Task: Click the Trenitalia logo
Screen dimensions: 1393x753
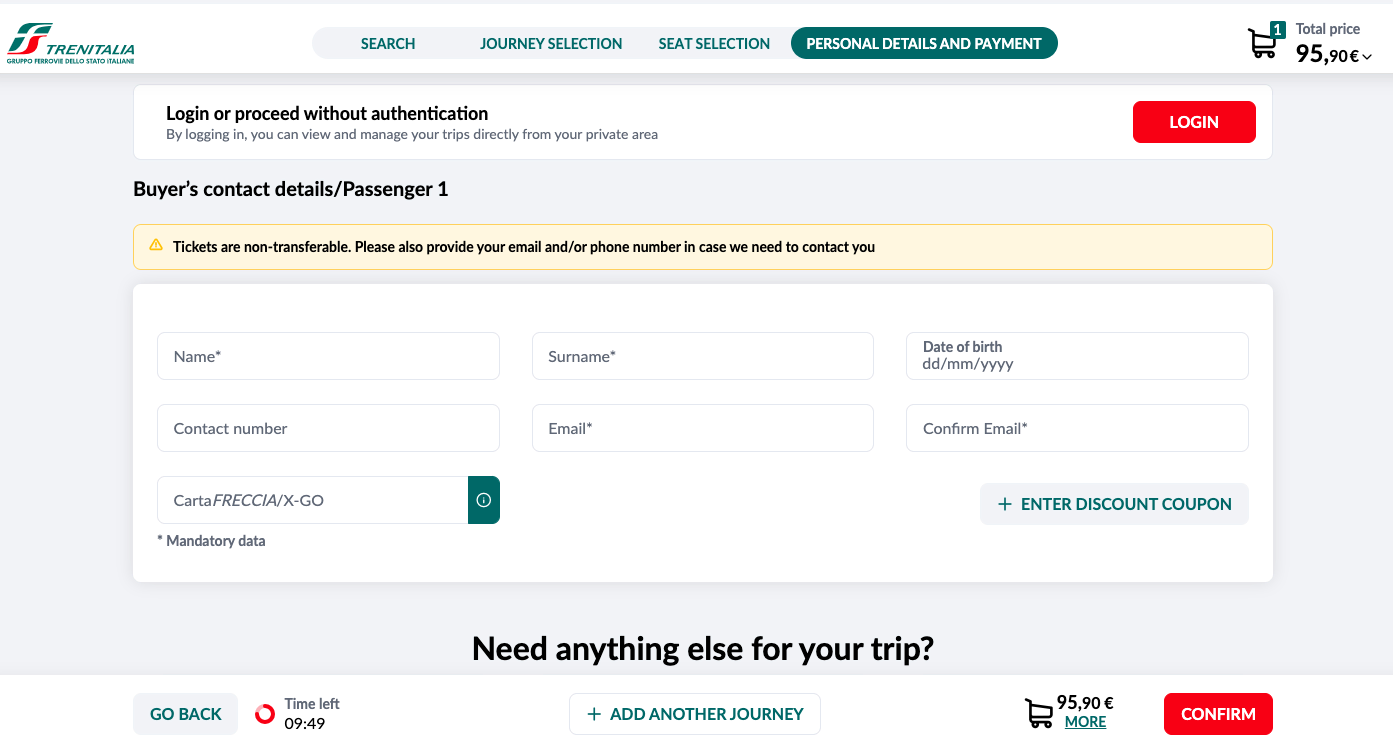Action: click(x=70, y=42)
